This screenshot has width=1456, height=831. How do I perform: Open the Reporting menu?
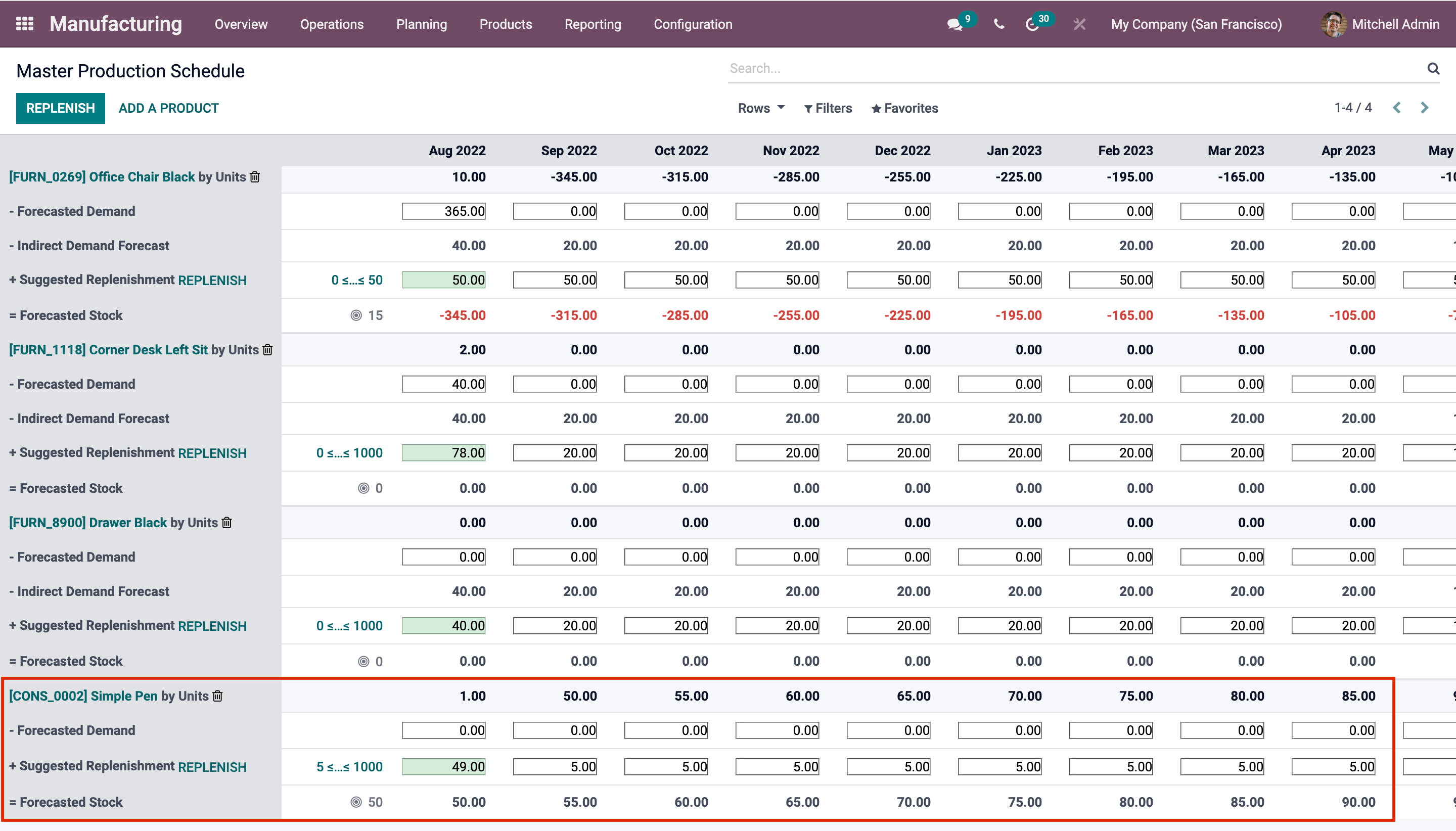tap(593, 25)
